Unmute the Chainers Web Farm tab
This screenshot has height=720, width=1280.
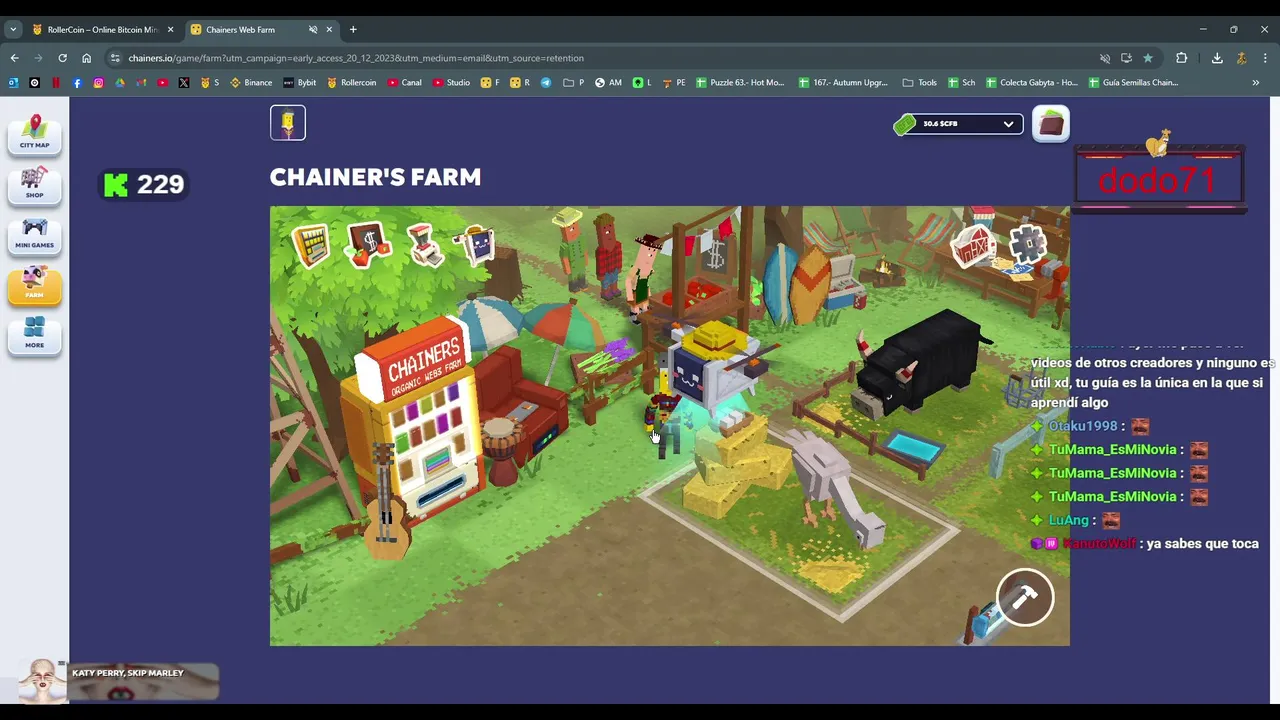313,29
